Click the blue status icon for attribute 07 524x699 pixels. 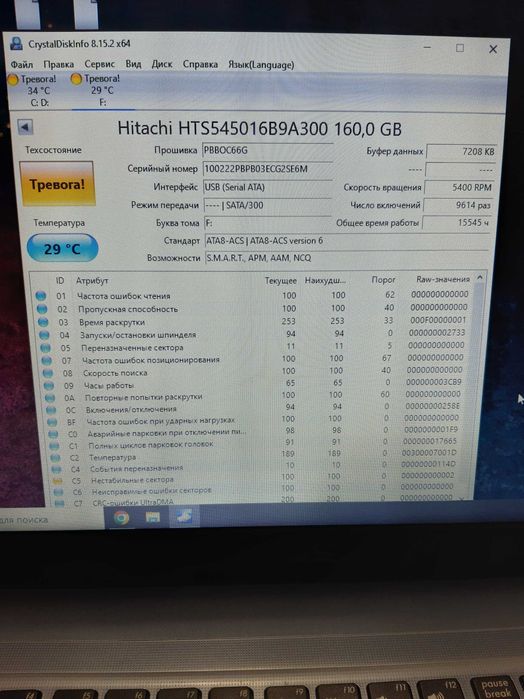click(47, 360)
